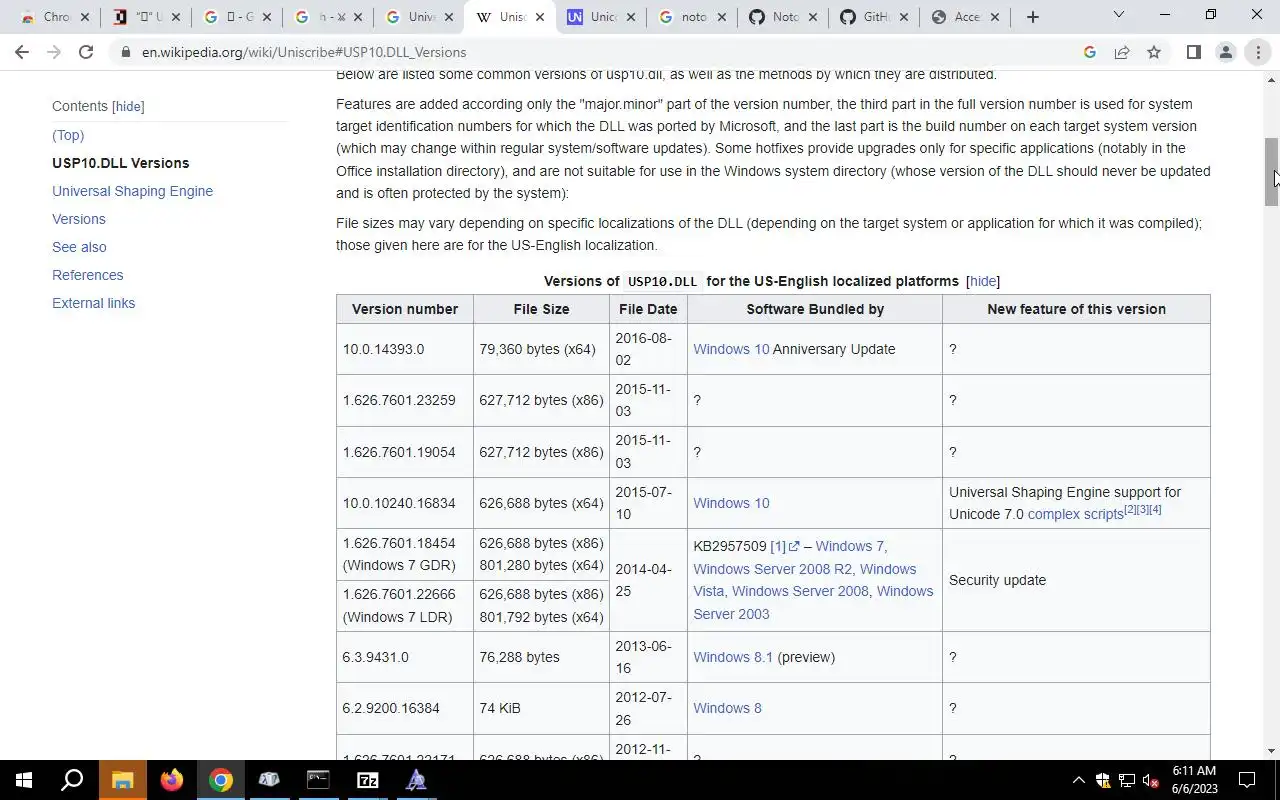Close the Acce tab
The width and height of the screenshot is (1280, 800).
point(995,17)
